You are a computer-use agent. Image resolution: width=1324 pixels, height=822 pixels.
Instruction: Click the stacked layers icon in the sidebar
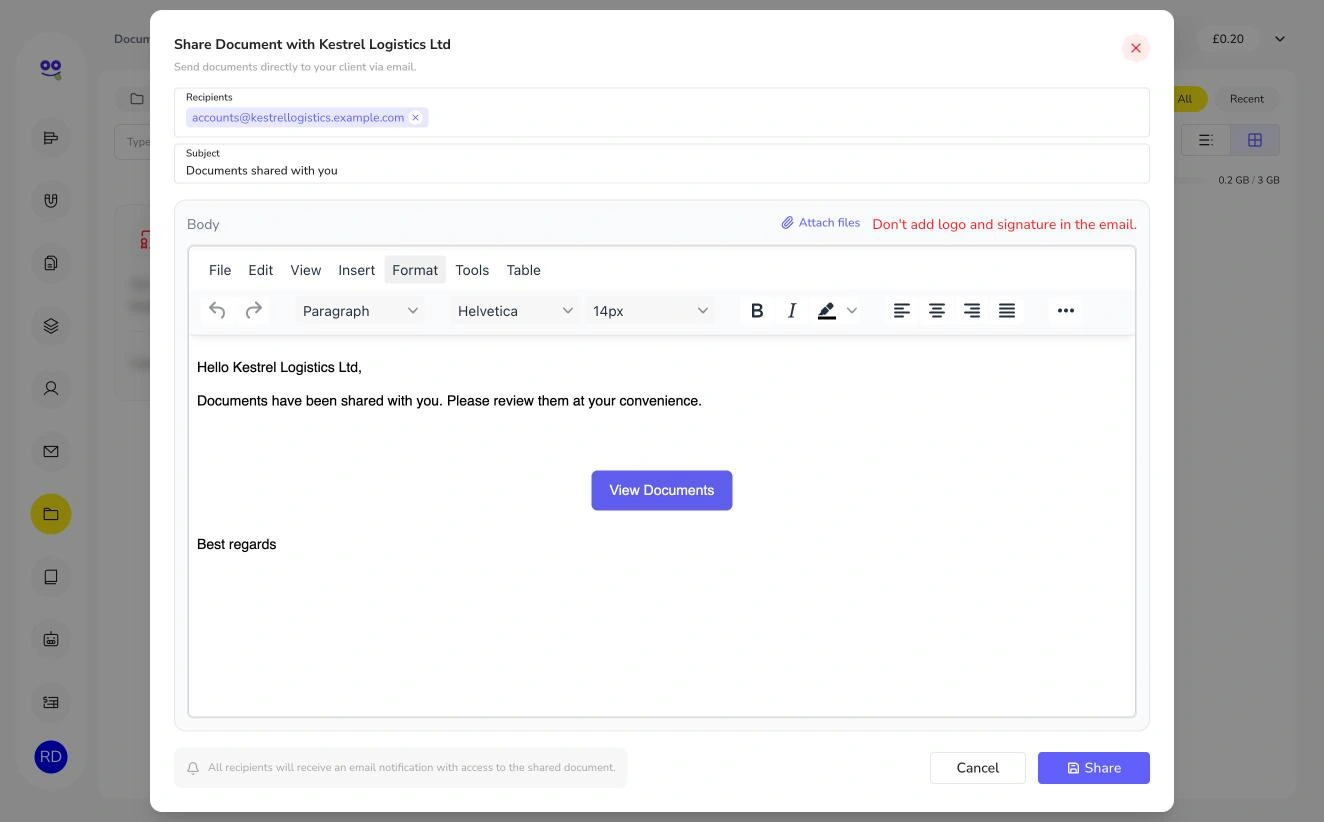(51, 326)
